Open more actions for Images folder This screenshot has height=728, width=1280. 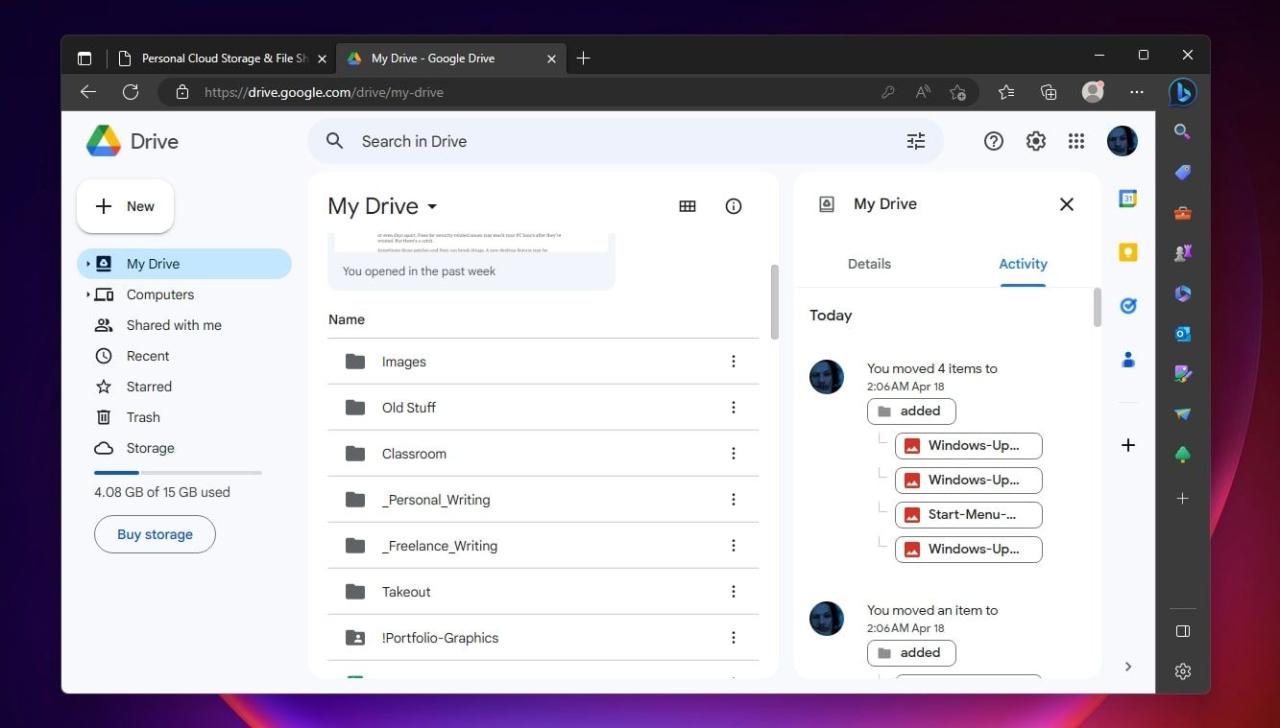click(x=733, y=361)
